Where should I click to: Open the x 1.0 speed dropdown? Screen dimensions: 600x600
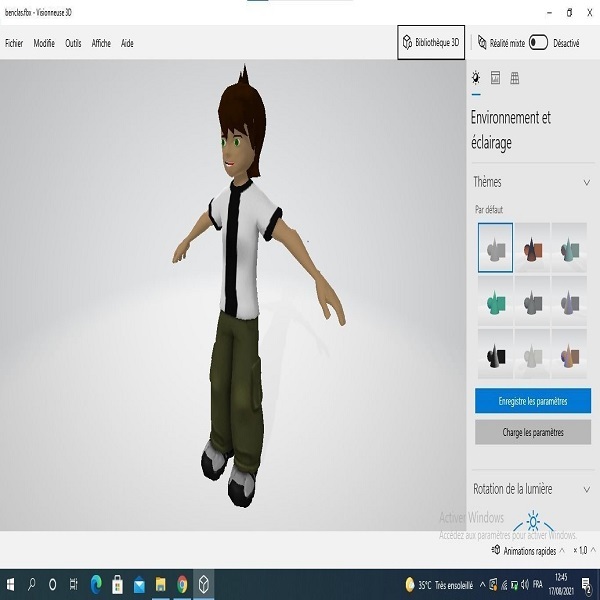(x=584, y=551)
